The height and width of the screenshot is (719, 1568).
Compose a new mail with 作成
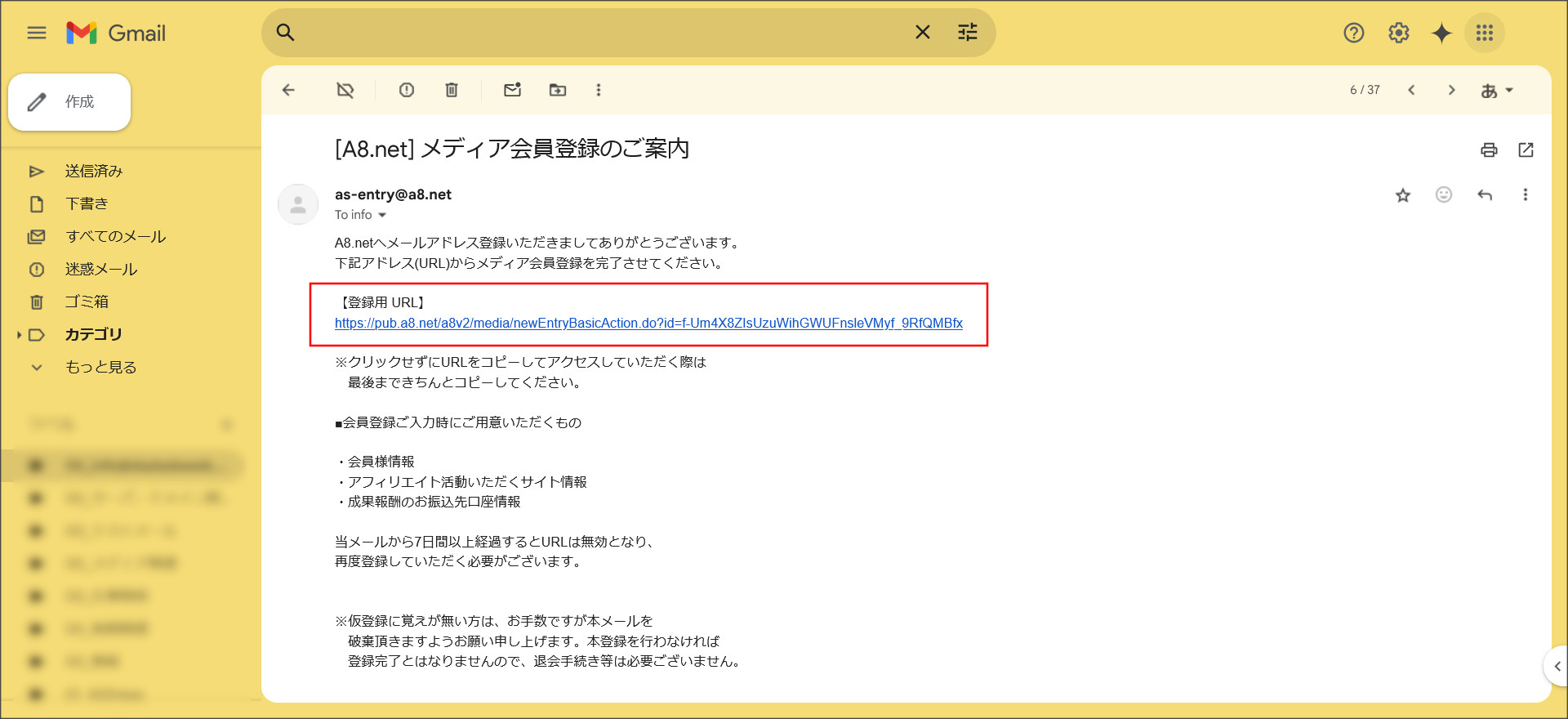[69, 102]
